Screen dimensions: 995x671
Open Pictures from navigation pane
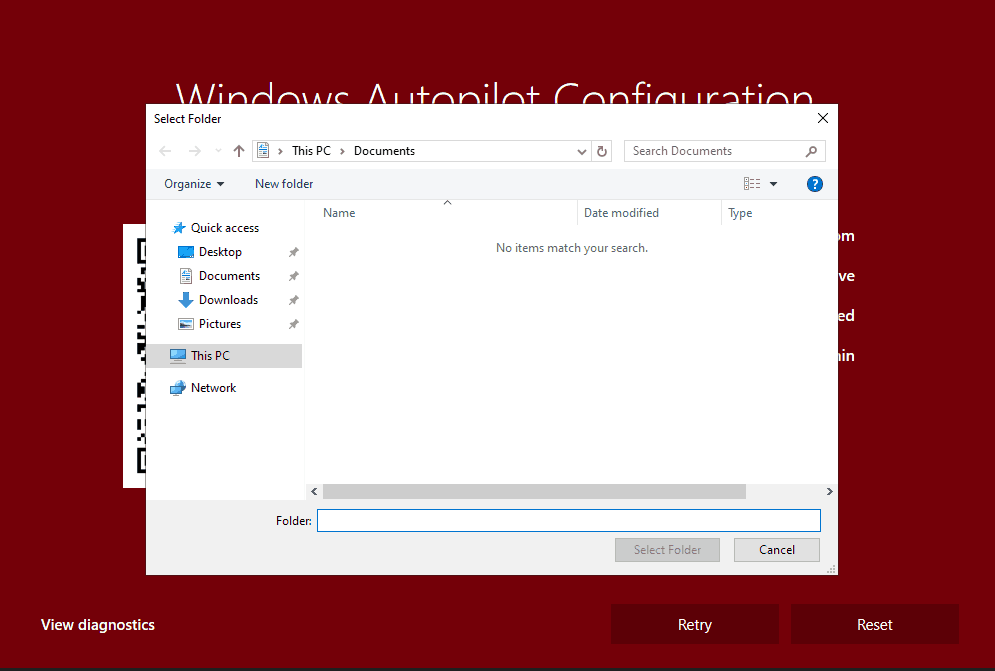[x=220, y=324]
